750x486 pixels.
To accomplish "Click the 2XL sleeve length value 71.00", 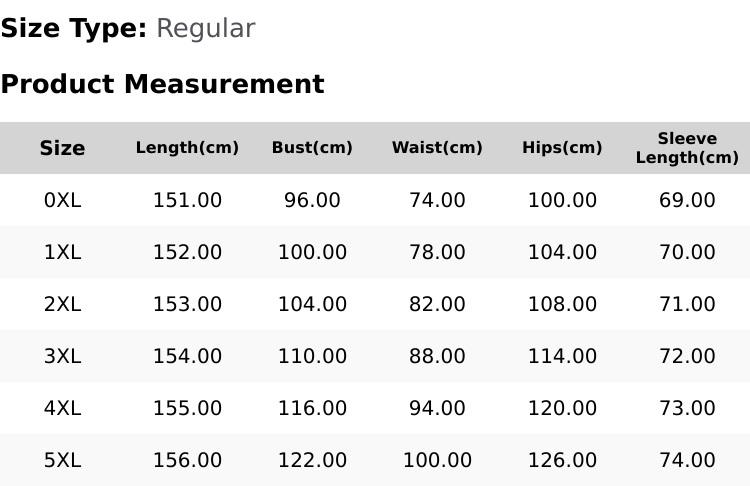I will (687, 304).
